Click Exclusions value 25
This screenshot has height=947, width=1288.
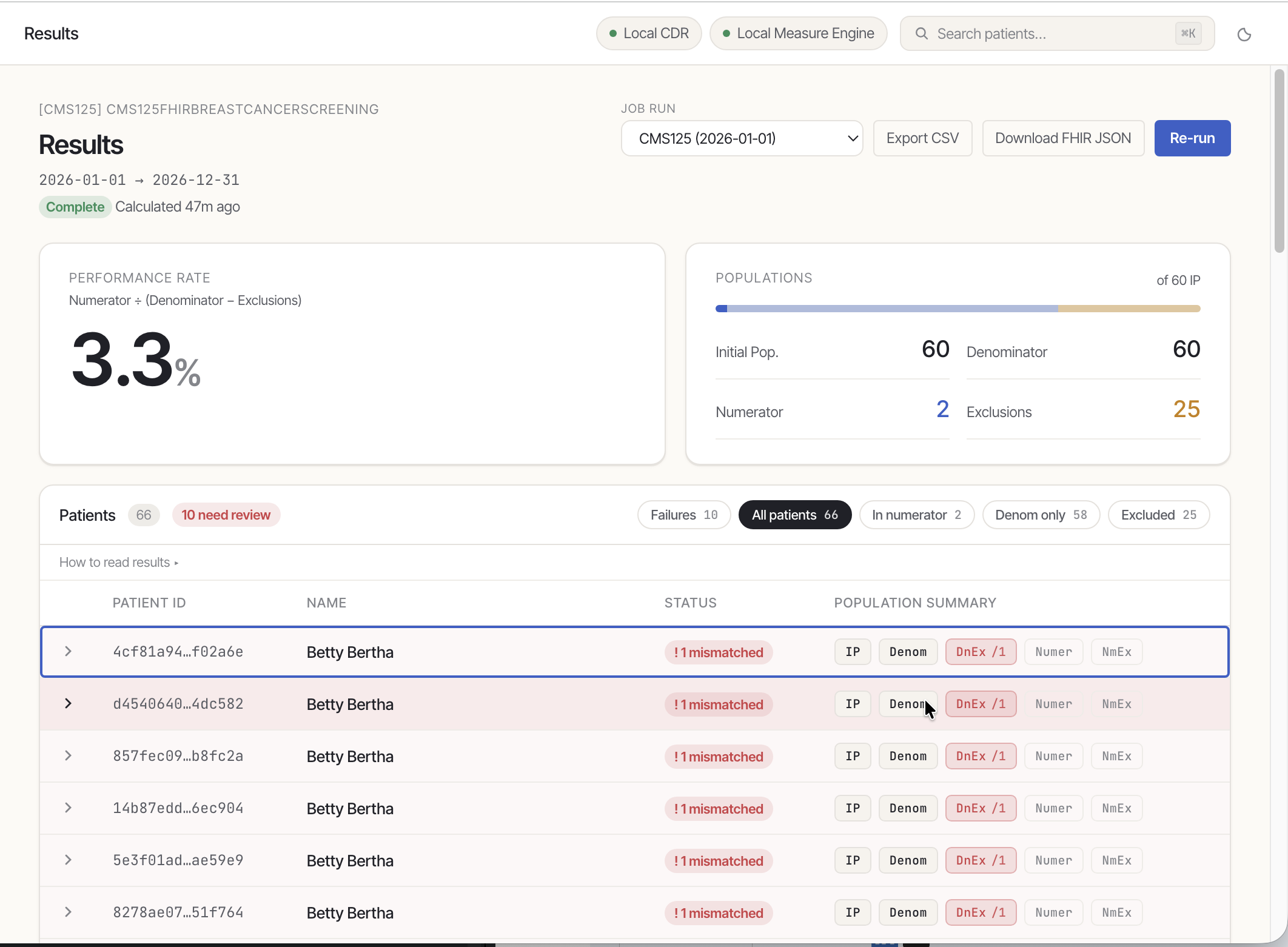pos(1187,409)
